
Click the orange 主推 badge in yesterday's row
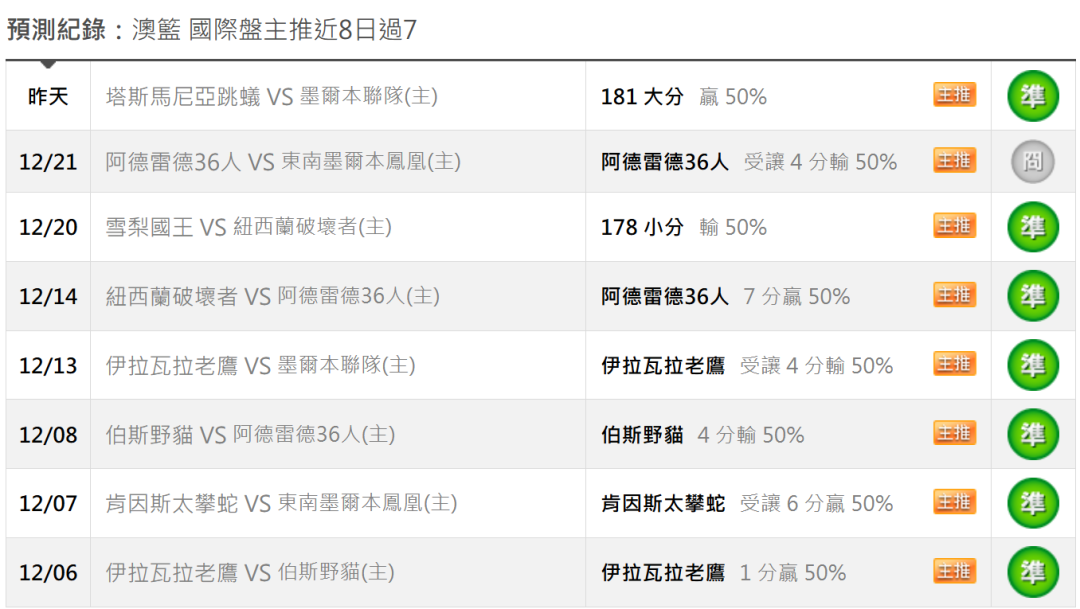(955, 95)
